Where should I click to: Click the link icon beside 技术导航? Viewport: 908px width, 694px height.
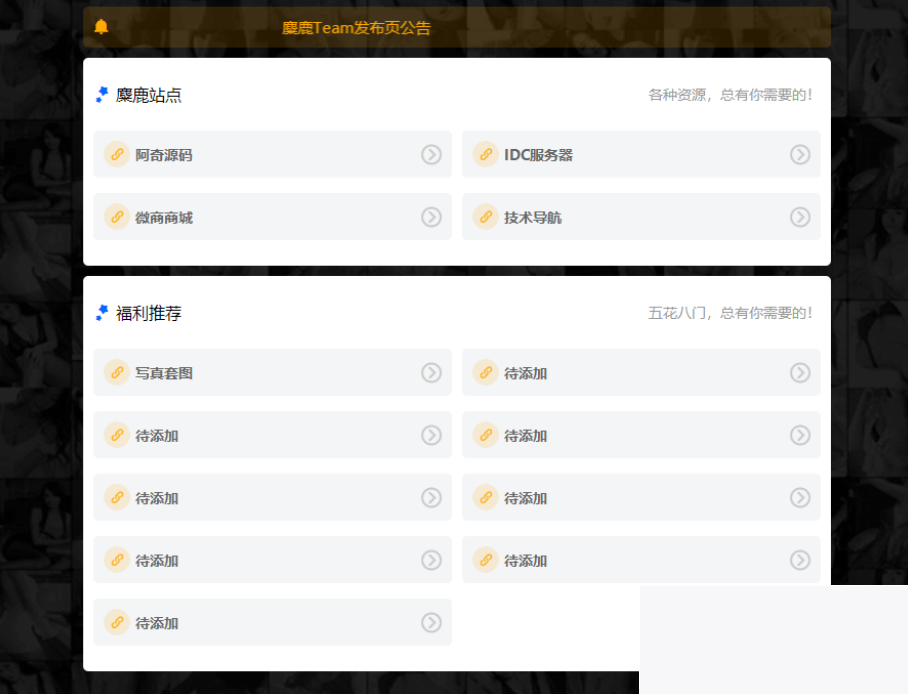[485, 217]
